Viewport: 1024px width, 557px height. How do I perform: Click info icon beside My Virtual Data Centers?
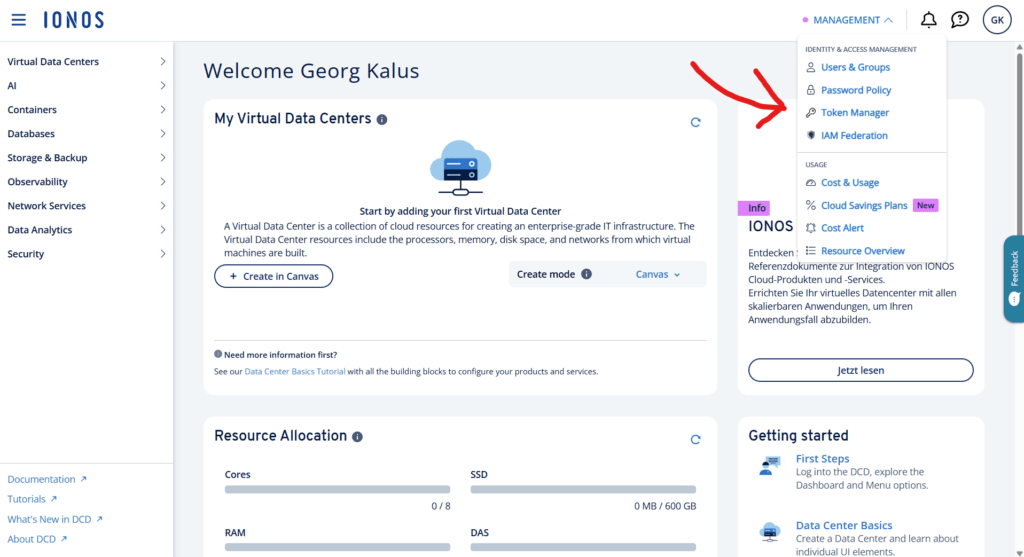pyautogui.click(x=382, y=119)
